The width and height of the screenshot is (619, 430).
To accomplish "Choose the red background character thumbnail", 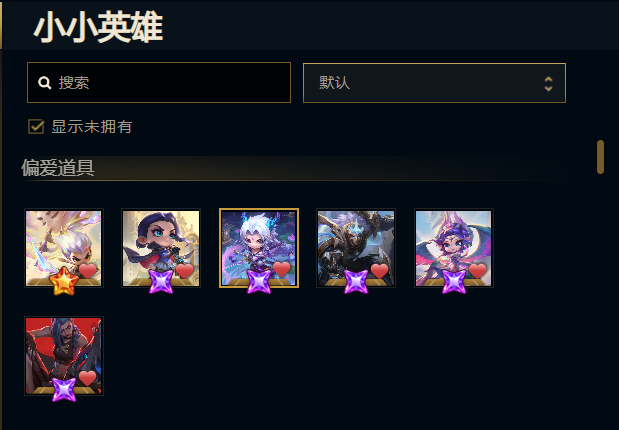I will [x=64, y=356].
